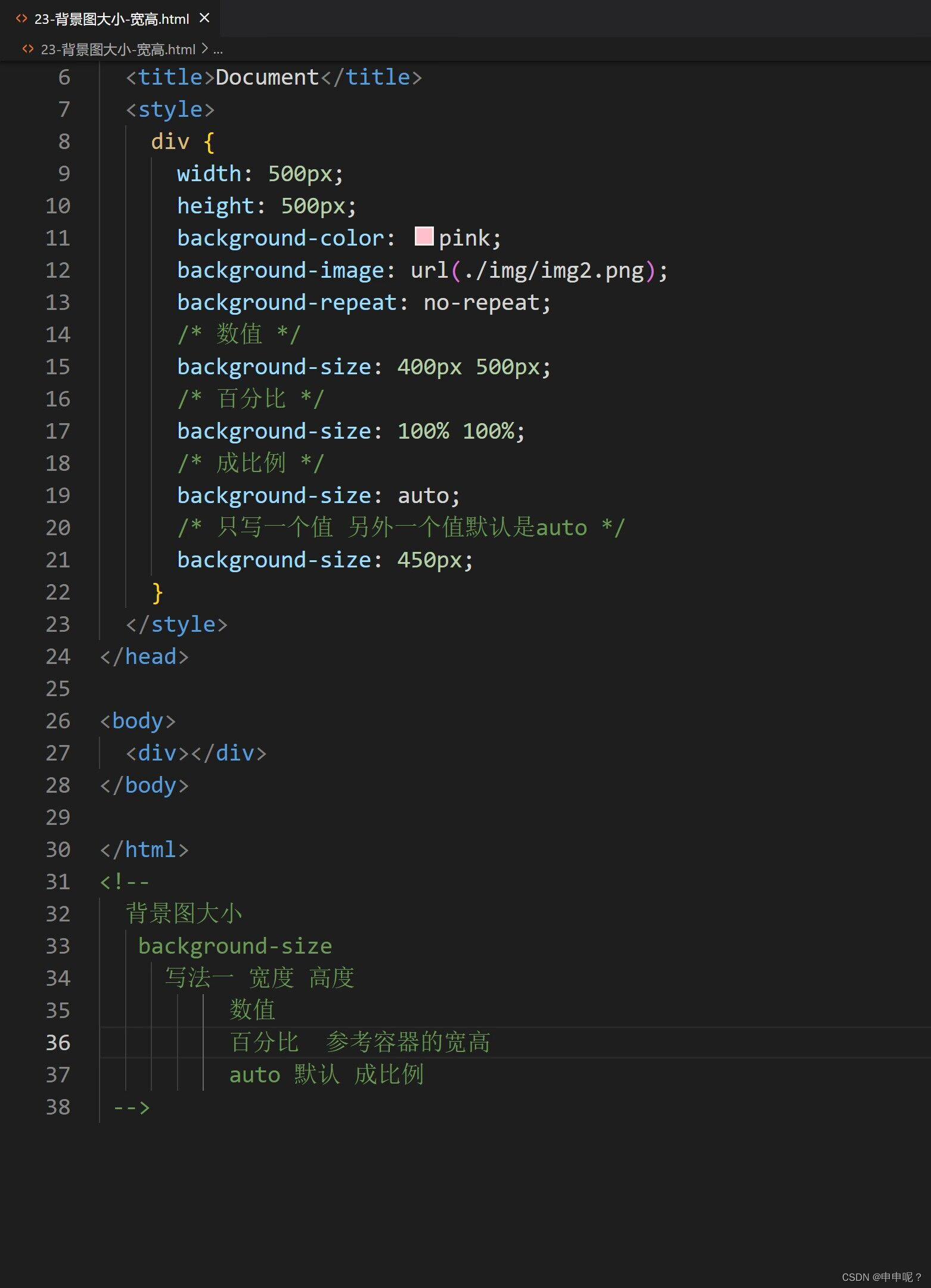Click the closing </body> tag
Viewport: 931px width, 1288px height.
pyautogui.click(x=144, y=786)
